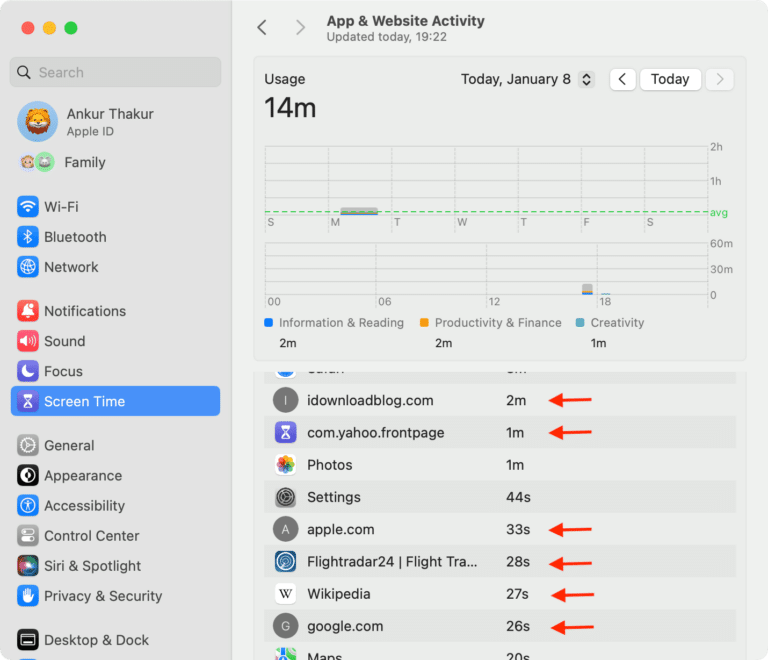This screenshot has height=660, width=768.
Task: Select Notifications in sidebar
Action: (x=115, y=311)
